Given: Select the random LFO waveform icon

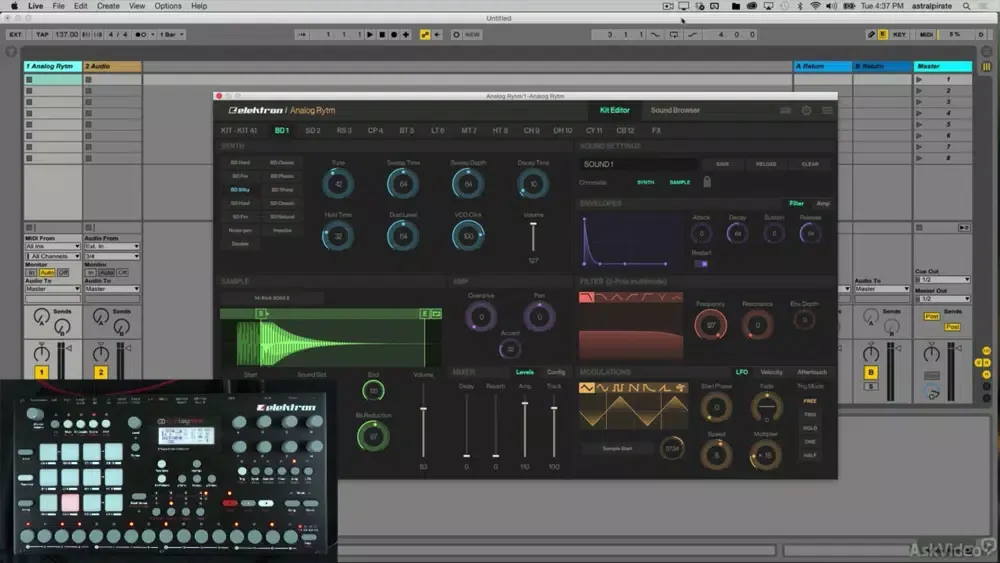Looking at the screenshot, I should point(681,388).
